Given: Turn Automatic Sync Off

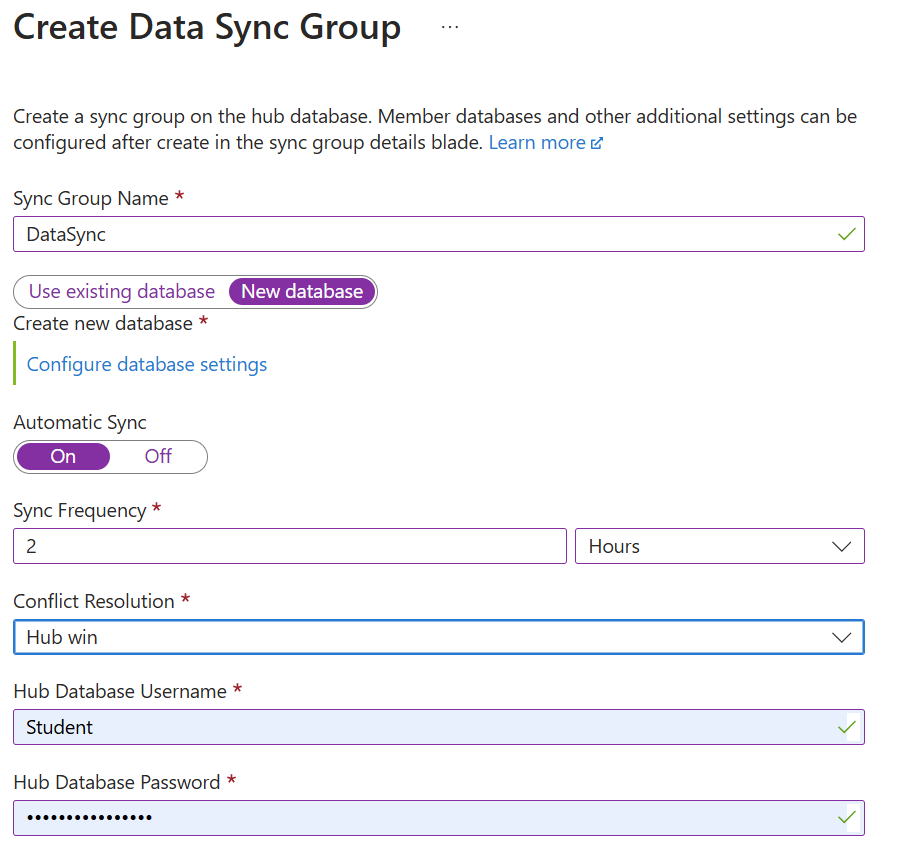Looking at the screenshot, I should tap(157, 456).
